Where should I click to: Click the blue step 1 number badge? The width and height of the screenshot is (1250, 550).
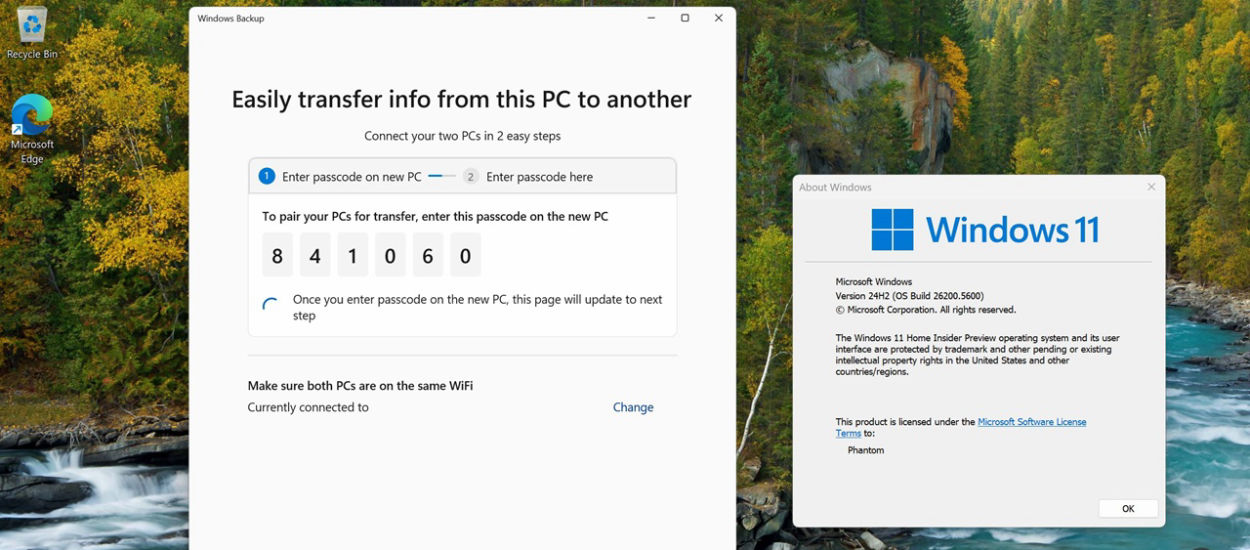[x=266, y=176]
